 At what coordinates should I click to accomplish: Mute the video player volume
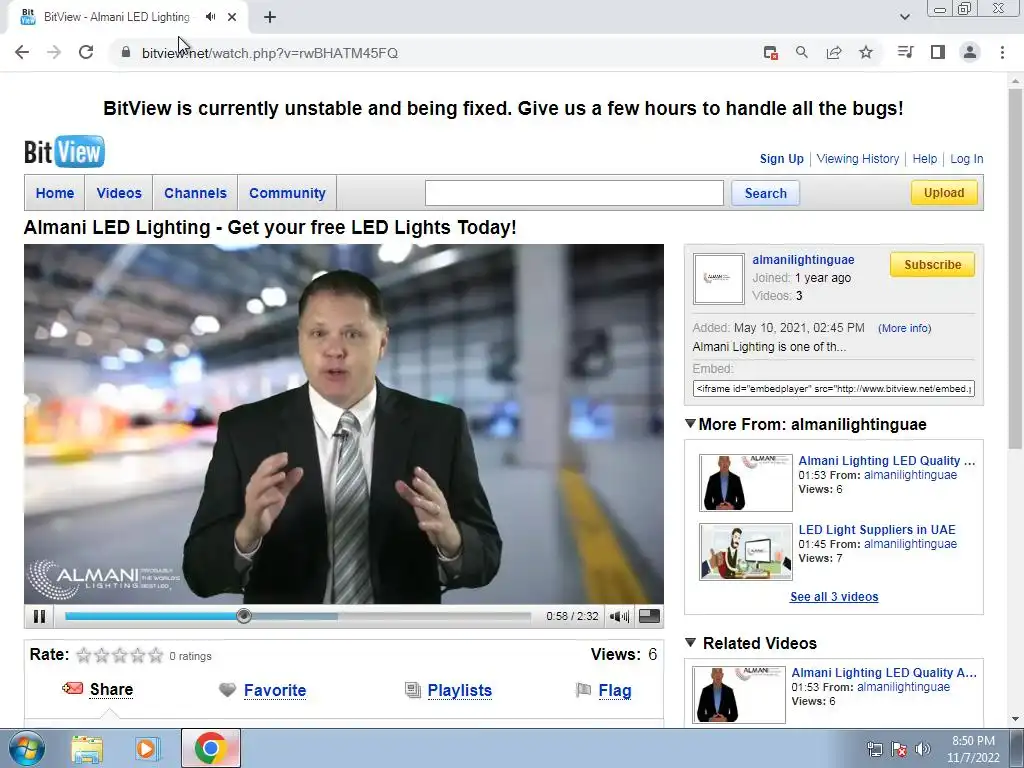[x=618, y=616]
